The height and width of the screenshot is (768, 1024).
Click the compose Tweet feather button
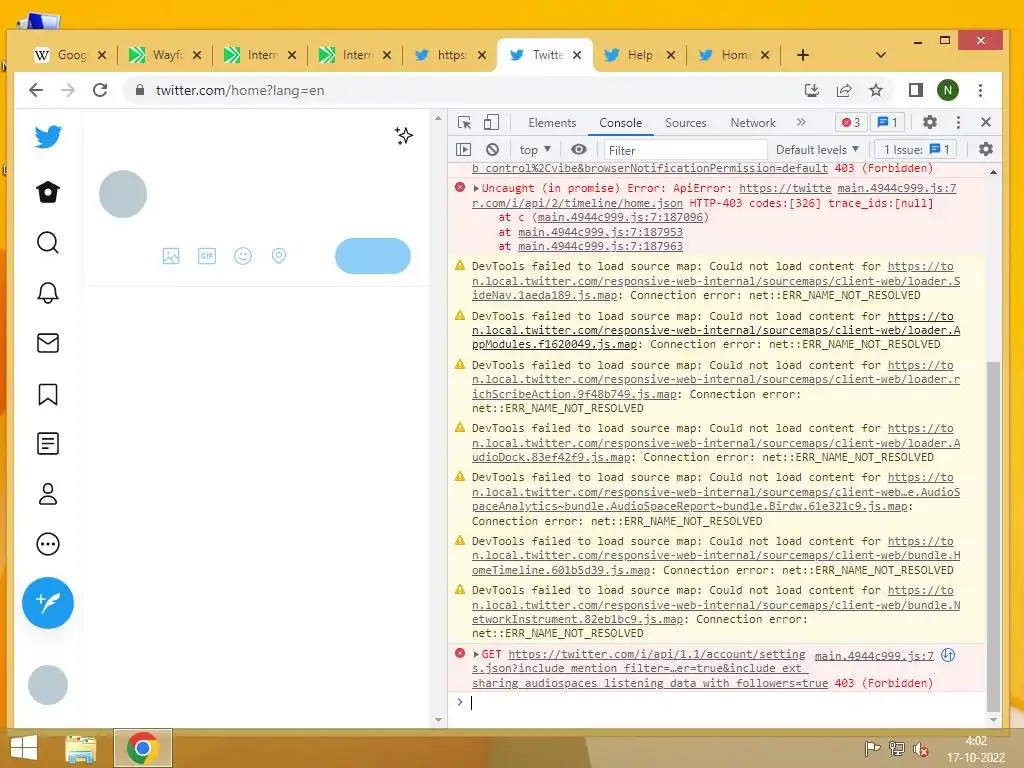click(x=48, y=603)
